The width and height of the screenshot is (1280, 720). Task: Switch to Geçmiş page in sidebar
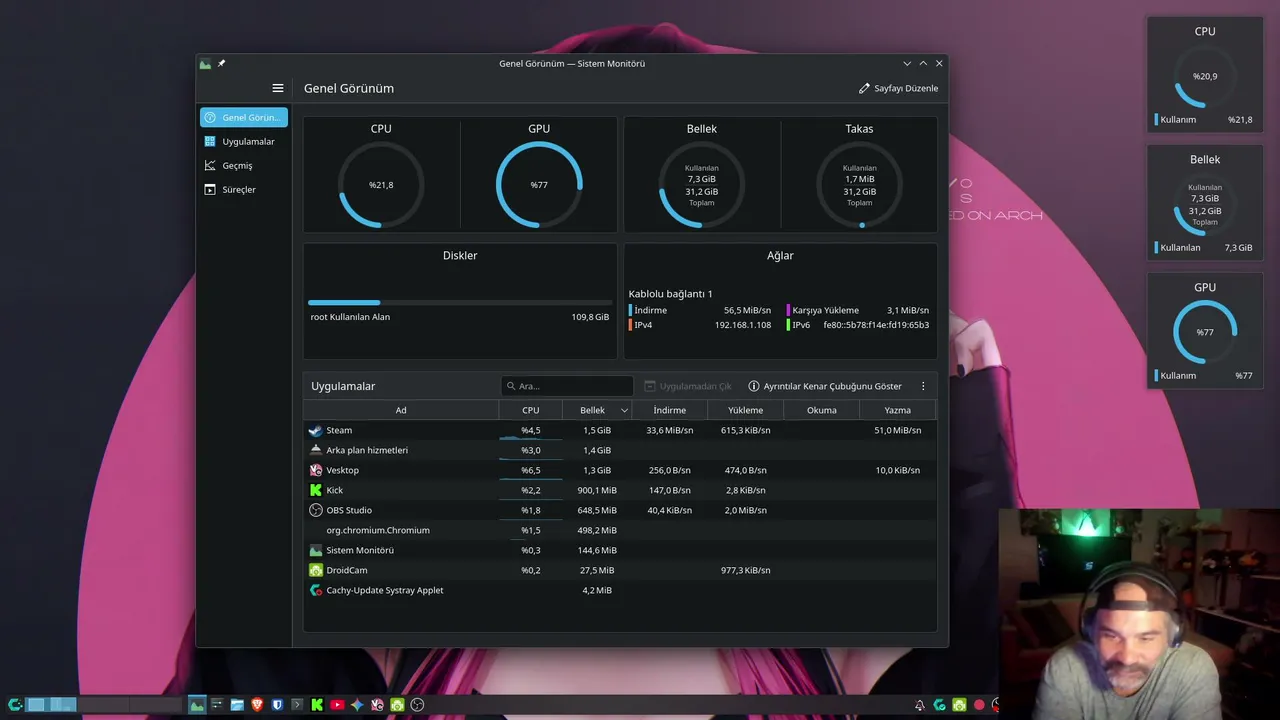[244, 165]
